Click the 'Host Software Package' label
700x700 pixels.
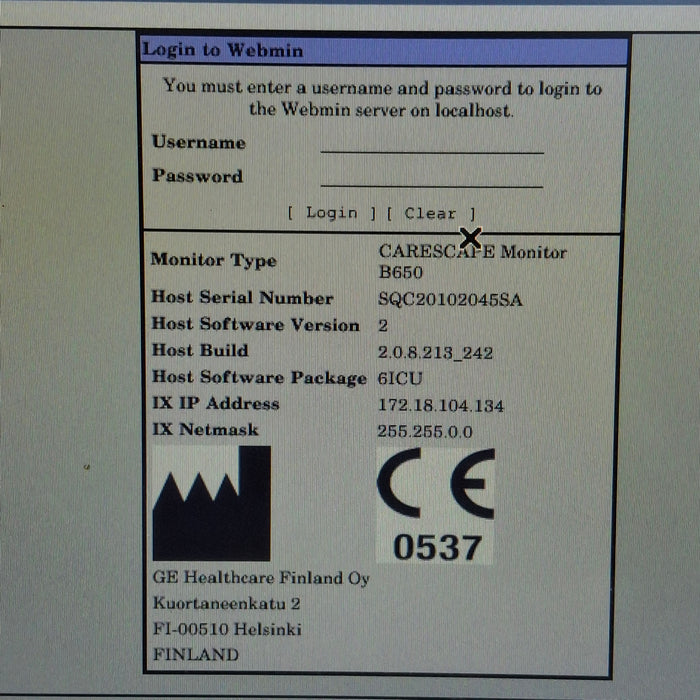coord(259,378)
